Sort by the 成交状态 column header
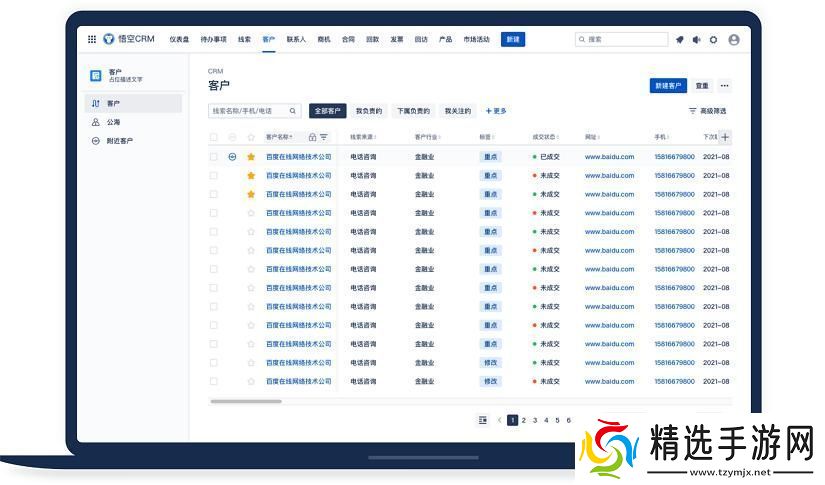Viewport: 825px width, 485px height. pyautogui.click(x=545, y=137)
